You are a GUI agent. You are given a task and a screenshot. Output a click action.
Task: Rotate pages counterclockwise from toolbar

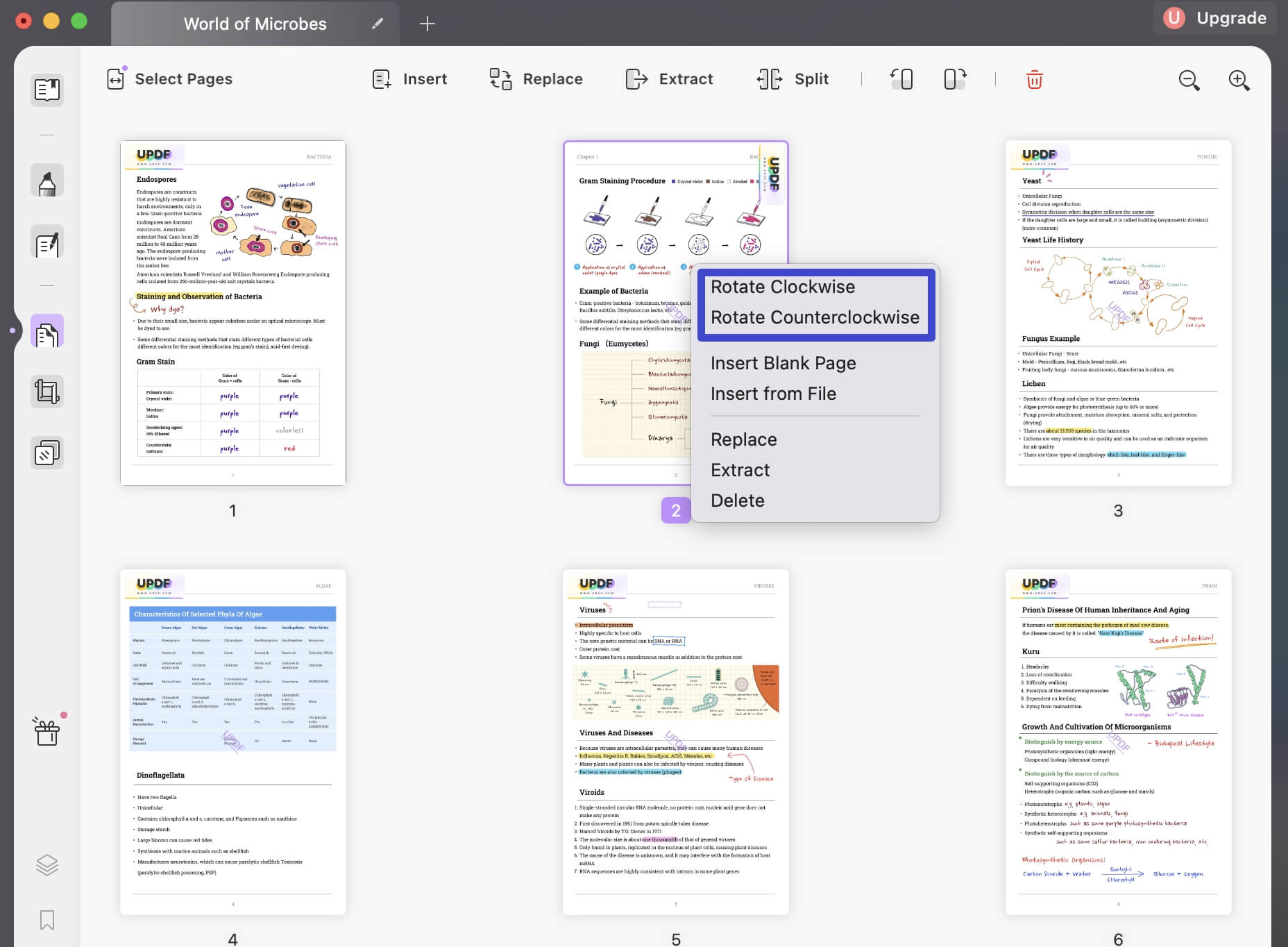pyautogui.click(x=901, y=79)
